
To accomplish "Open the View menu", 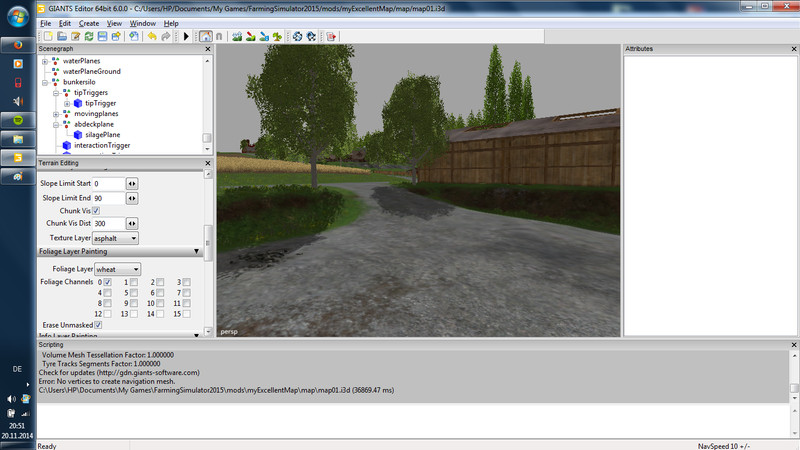I will (x=114, y=23).
